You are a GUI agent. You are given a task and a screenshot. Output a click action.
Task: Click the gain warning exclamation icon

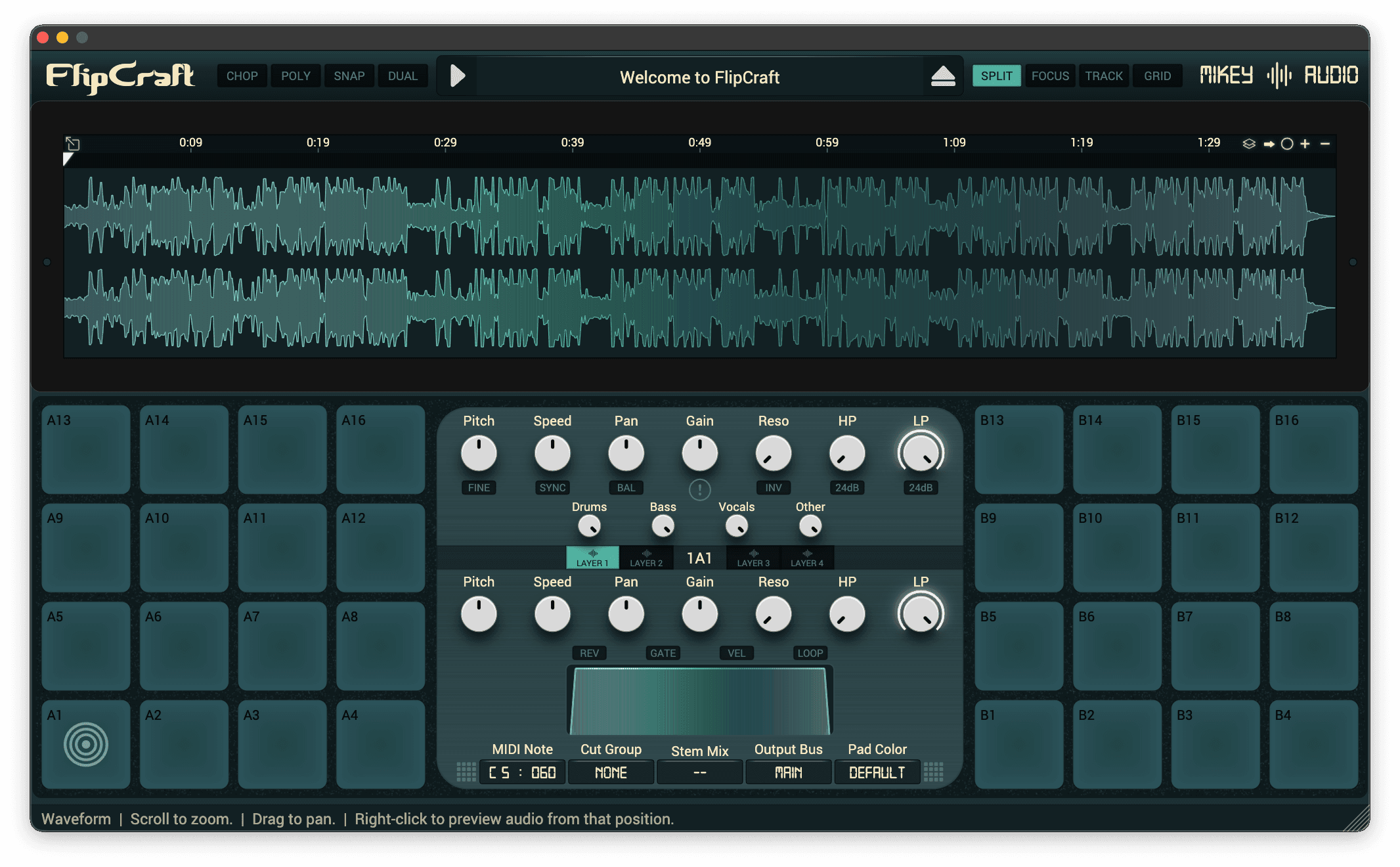pos(699,489)
